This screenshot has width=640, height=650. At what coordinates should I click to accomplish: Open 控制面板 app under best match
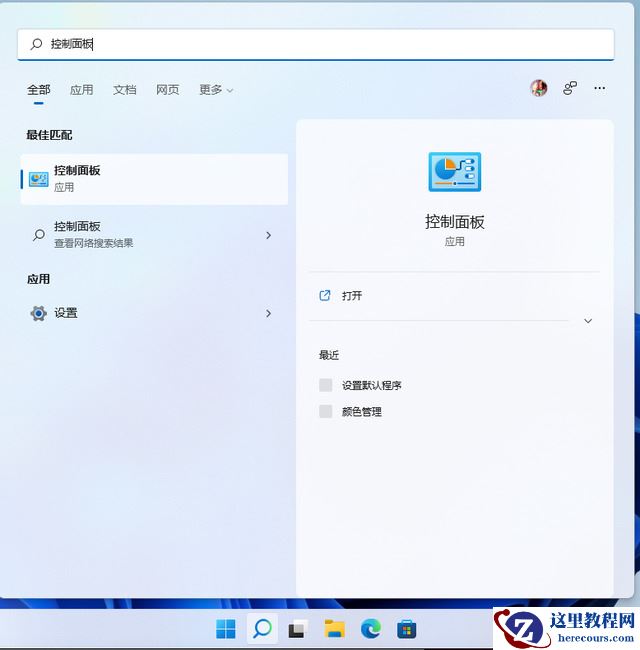pos(154,179)
